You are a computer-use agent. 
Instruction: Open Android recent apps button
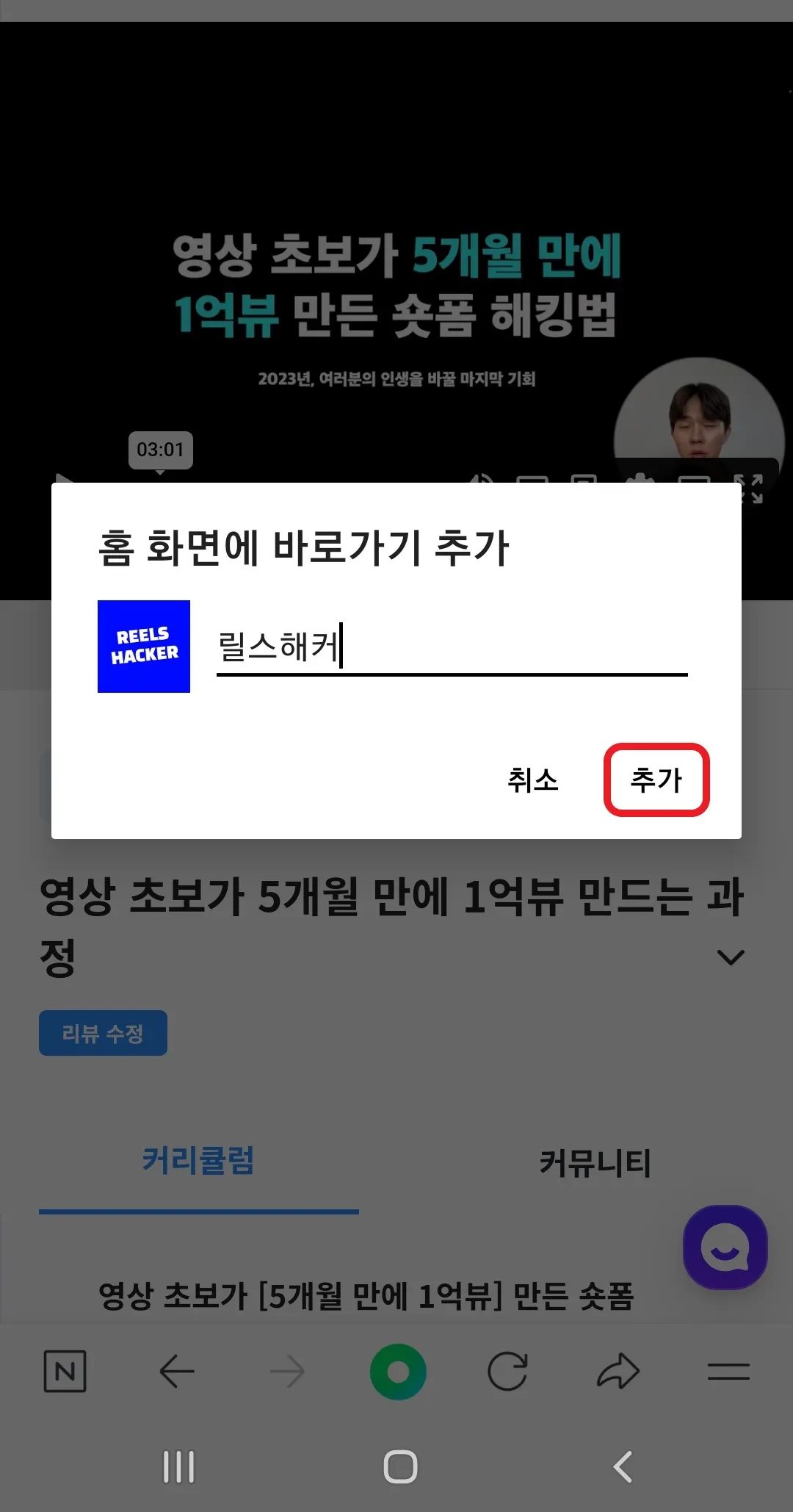178,1466
